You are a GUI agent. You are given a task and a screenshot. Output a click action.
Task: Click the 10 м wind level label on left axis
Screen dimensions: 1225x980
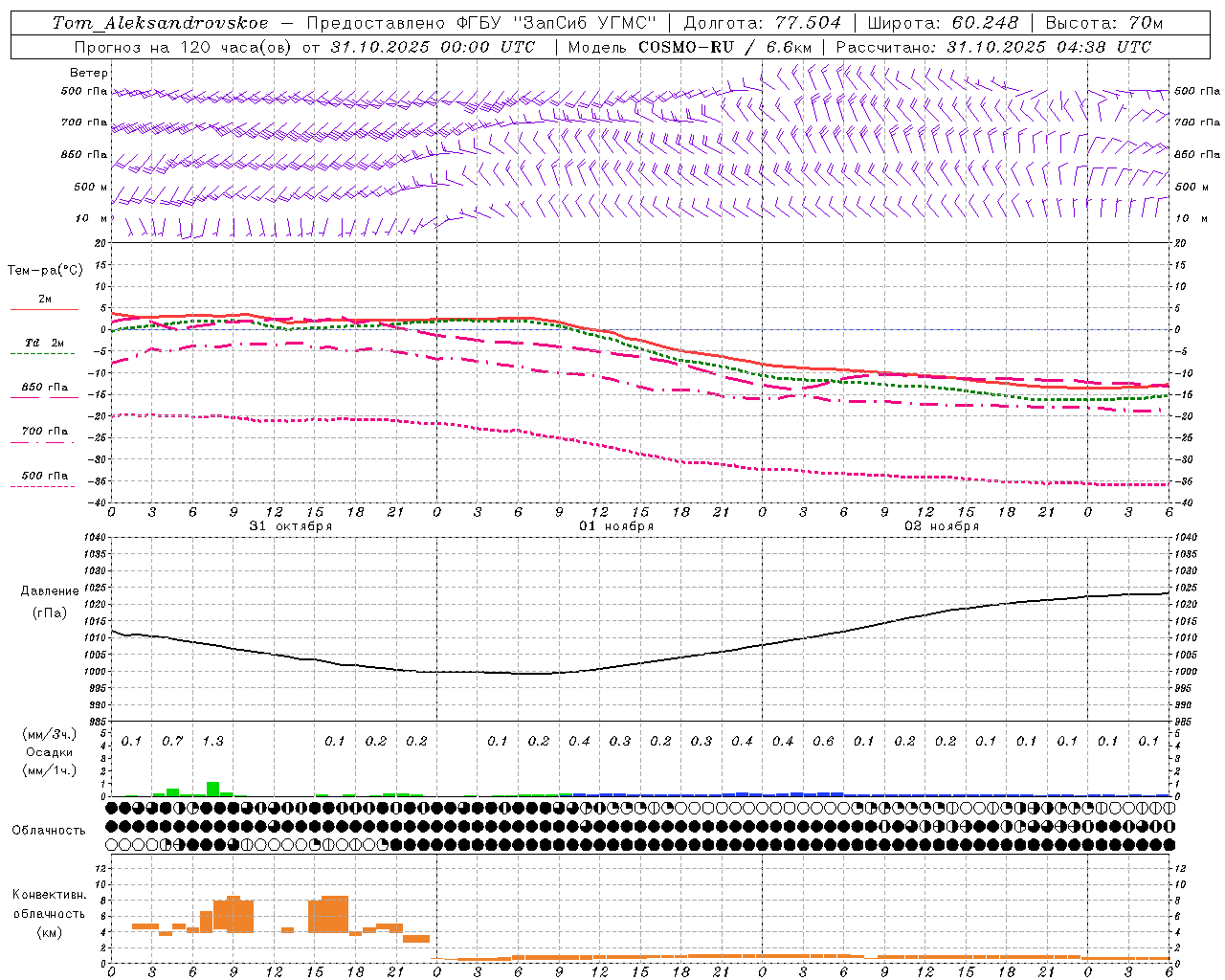(91, 219)
